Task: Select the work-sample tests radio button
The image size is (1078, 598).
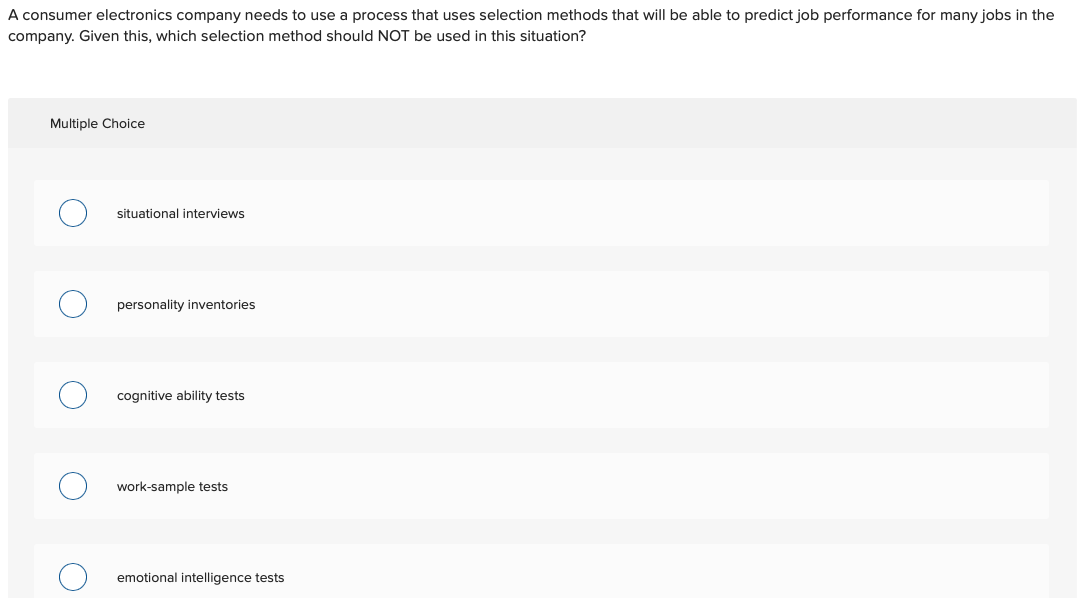Action: (x=72, y=486)
